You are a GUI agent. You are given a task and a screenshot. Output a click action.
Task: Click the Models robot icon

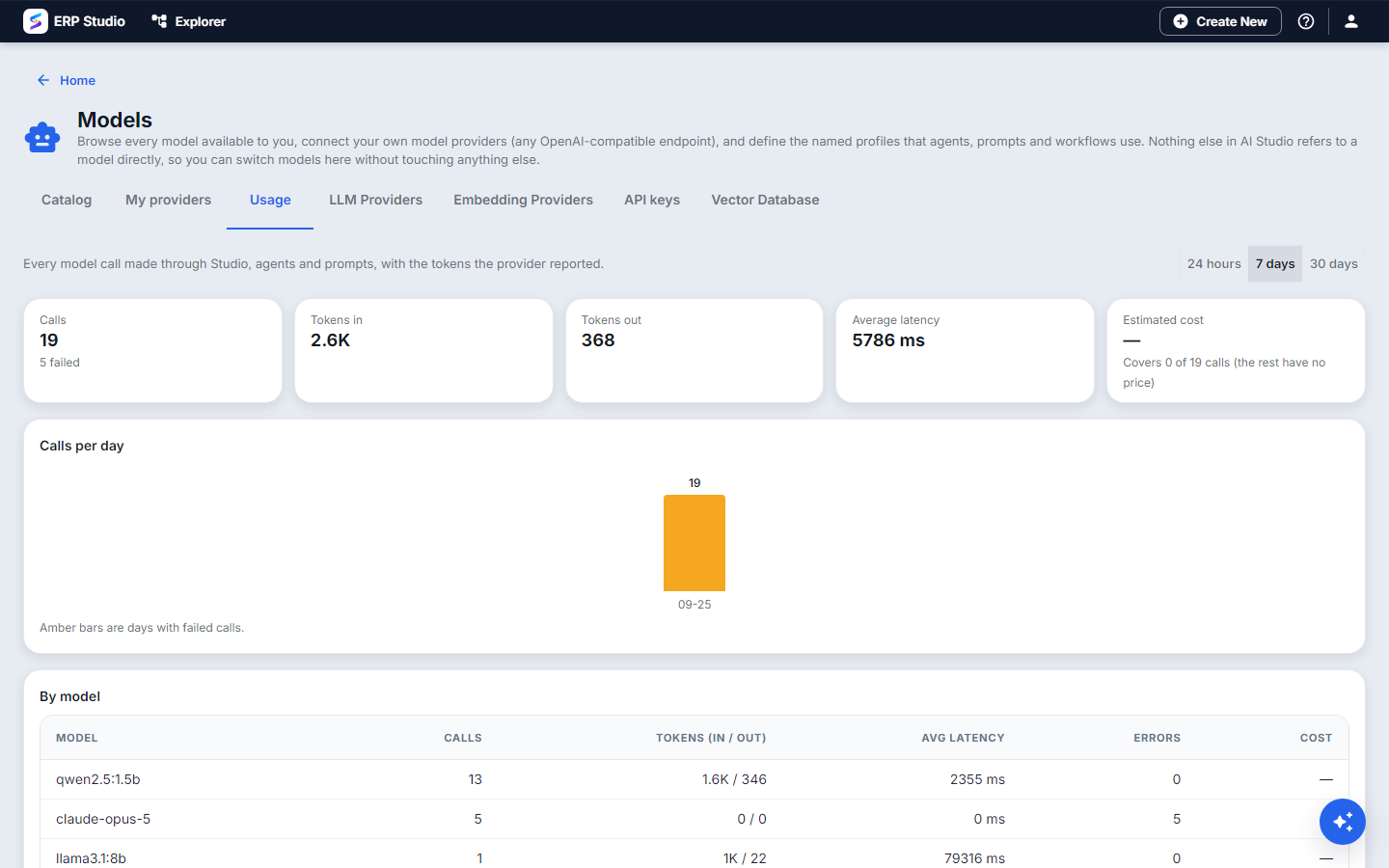41,139
